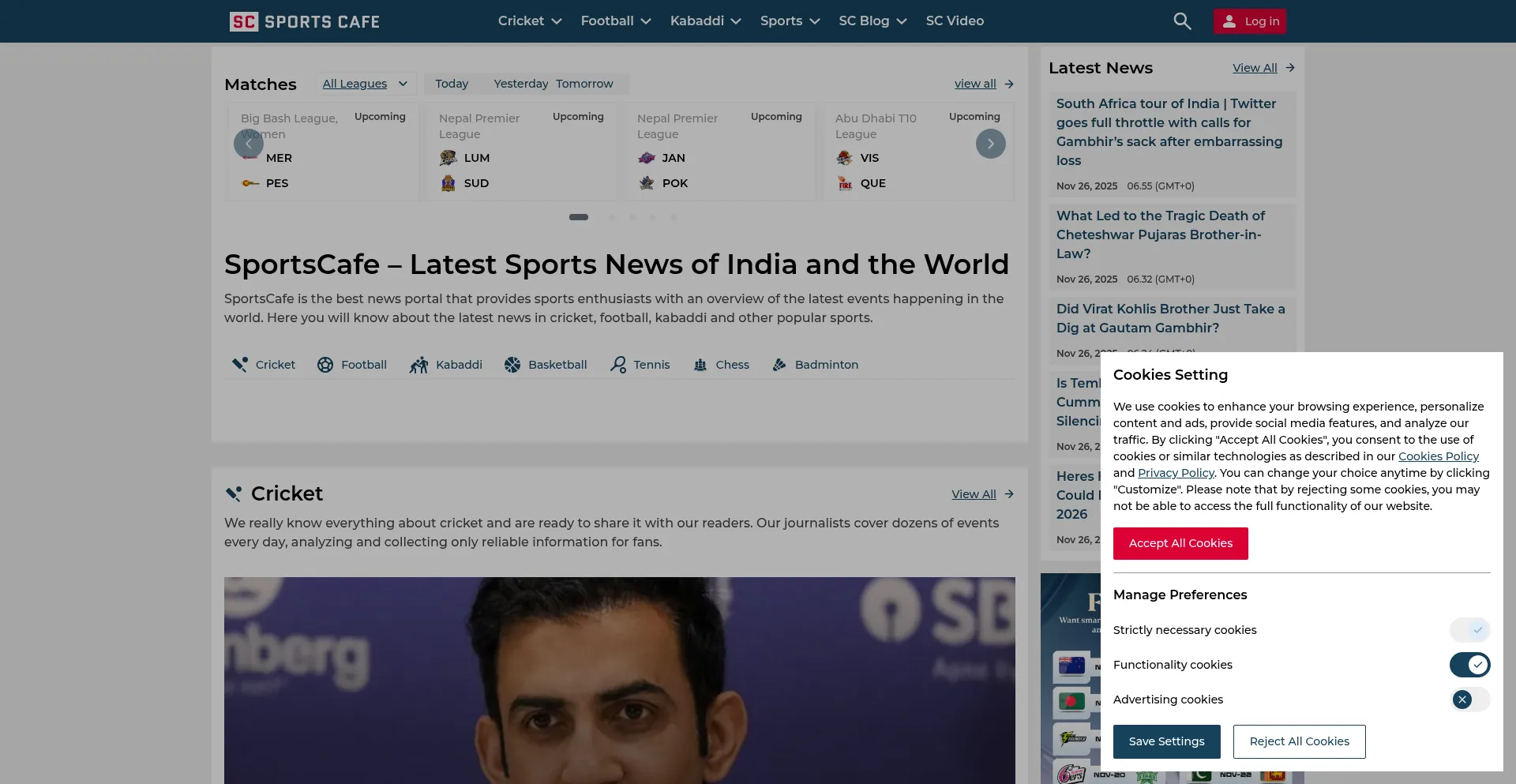This screenshot has width=1516, height=784.
Task: Toggle Strictly necessary cookies switch
Action: coord(1469,630)
